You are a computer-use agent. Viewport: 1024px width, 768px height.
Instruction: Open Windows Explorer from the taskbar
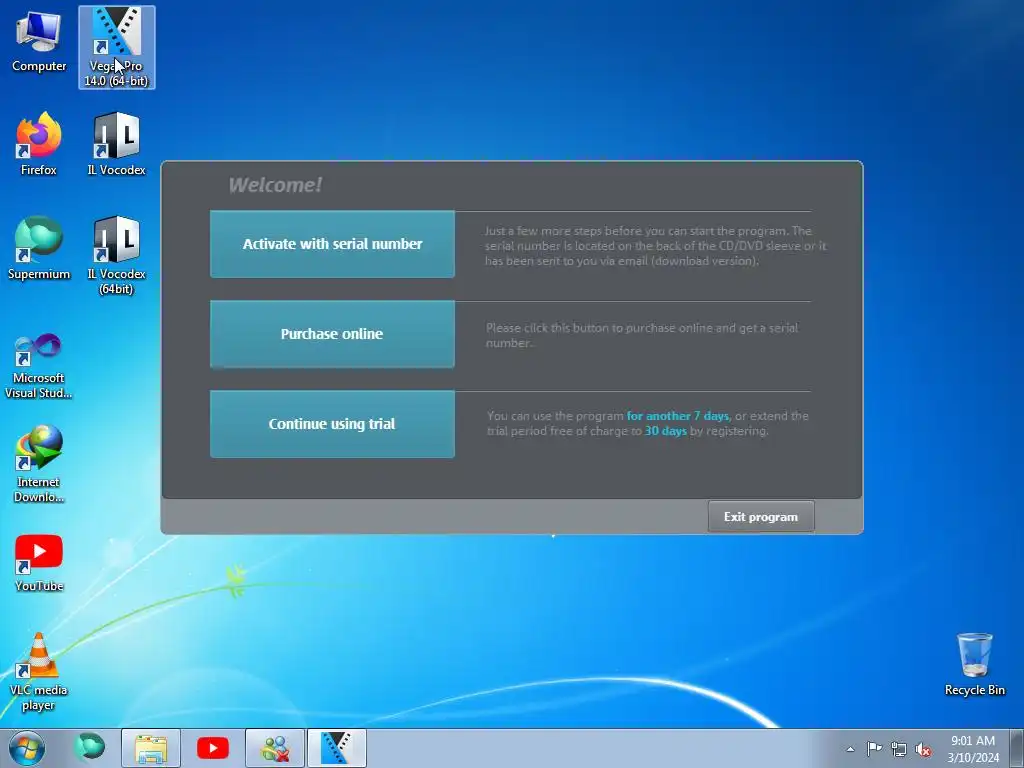[151, 748]
